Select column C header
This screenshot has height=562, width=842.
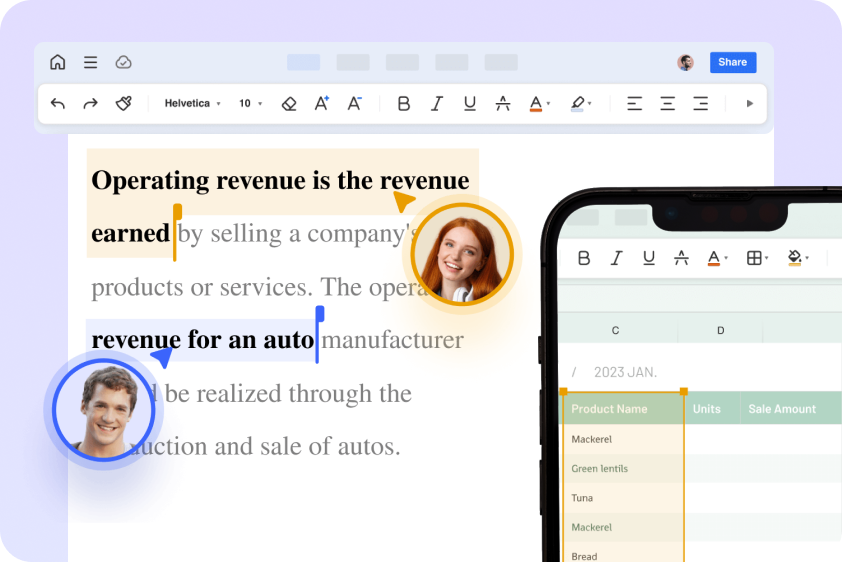point(615,330)
